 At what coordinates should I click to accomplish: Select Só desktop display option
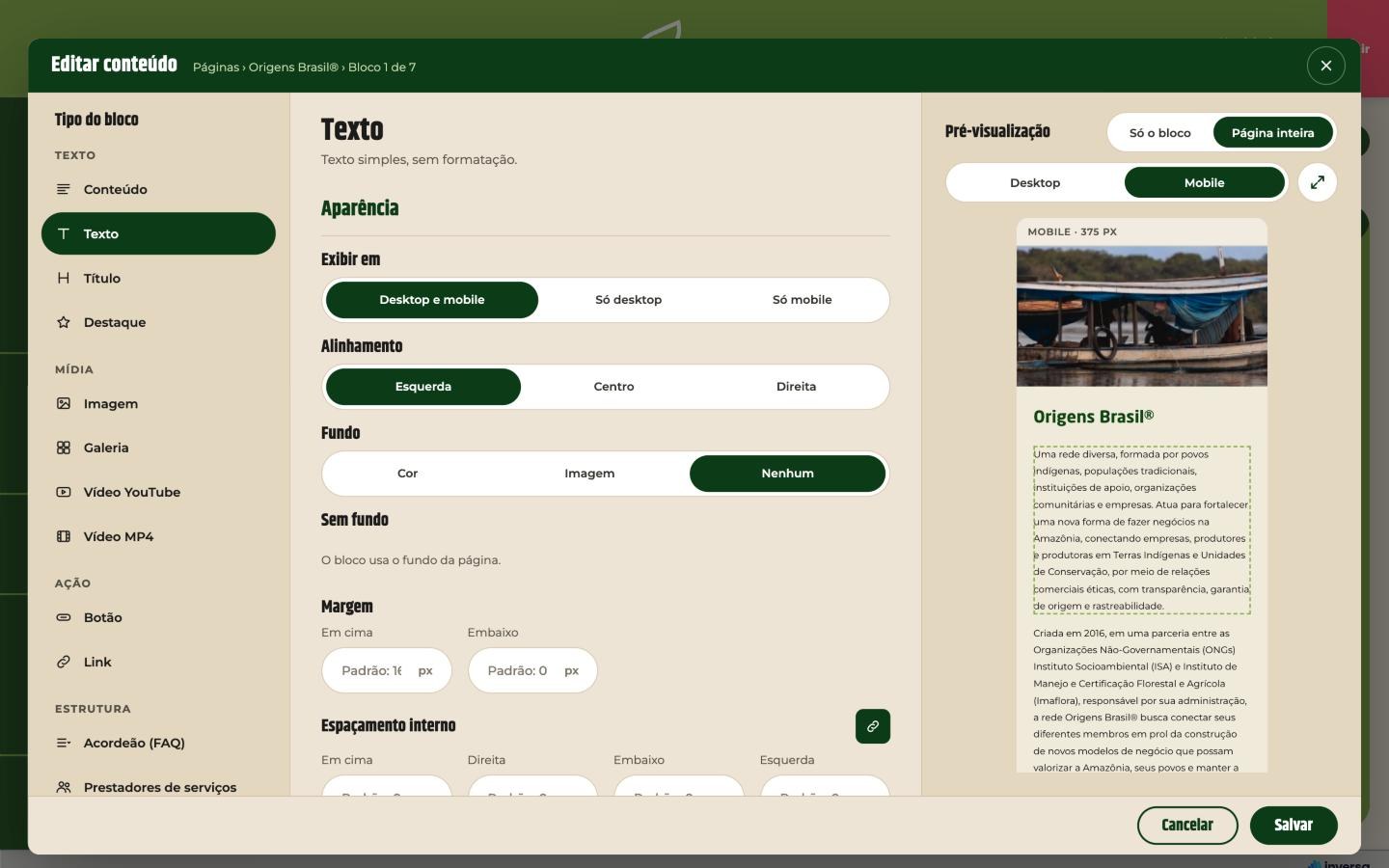click(628, 300)
